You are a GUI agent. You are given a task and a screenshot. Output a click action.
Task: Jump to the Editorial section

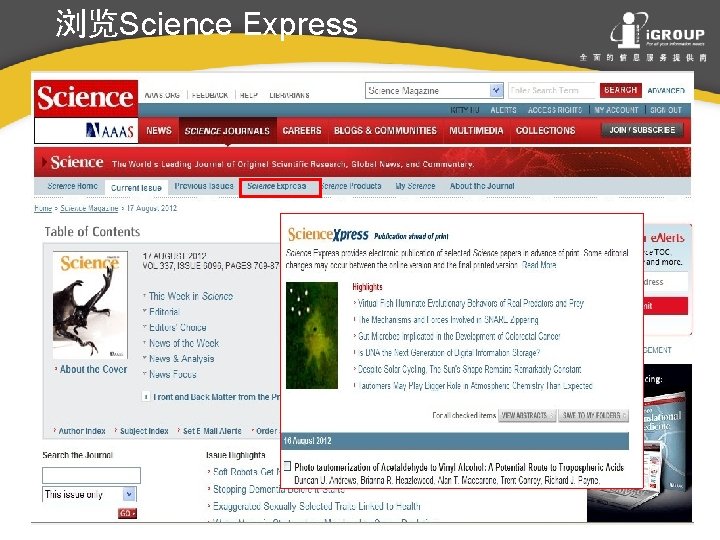pos(164,312)
